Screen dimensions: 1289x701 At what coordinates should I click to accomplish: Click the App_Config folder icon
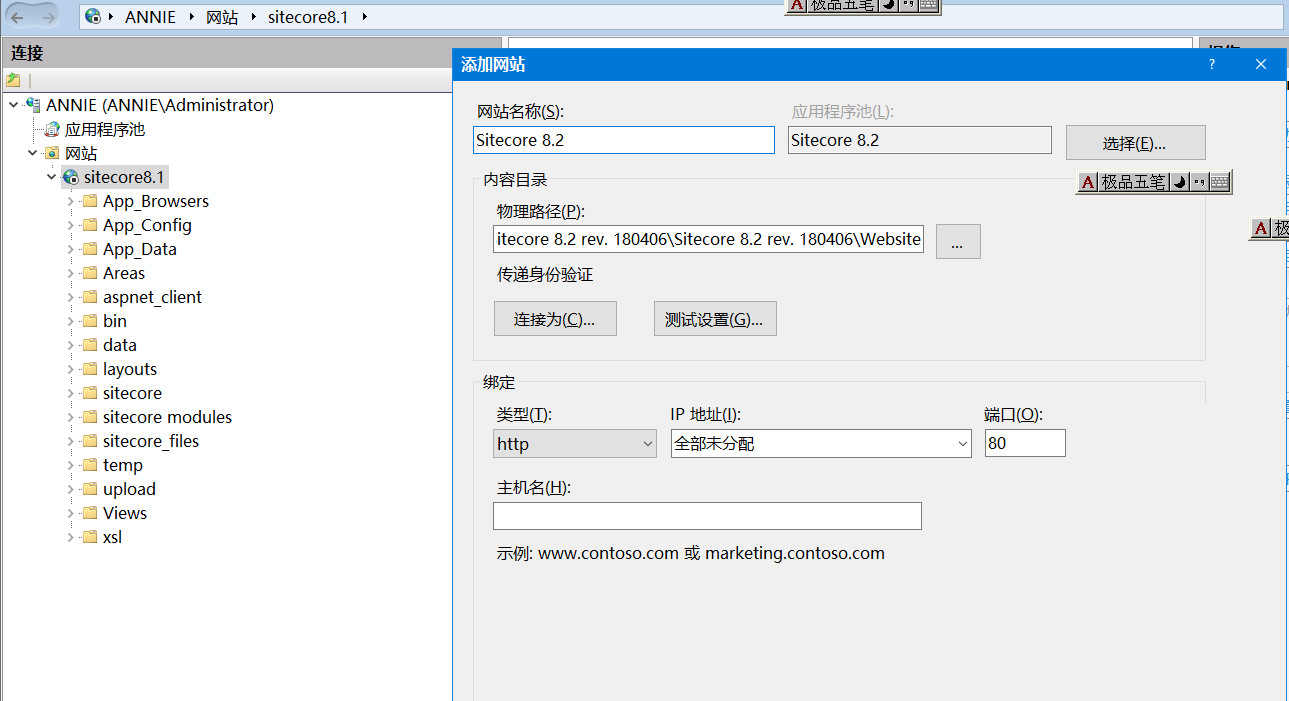tap(90, 225)
